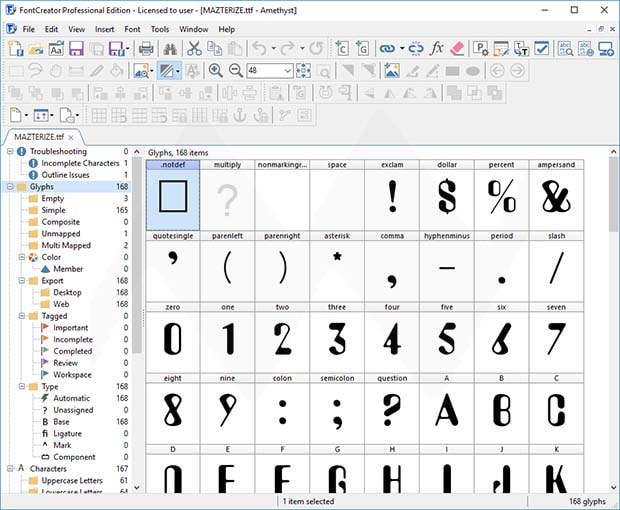Viewport: 620px width, 510px height.
Task: Click the blue chain link icon
Action: (x=387, y=48)
